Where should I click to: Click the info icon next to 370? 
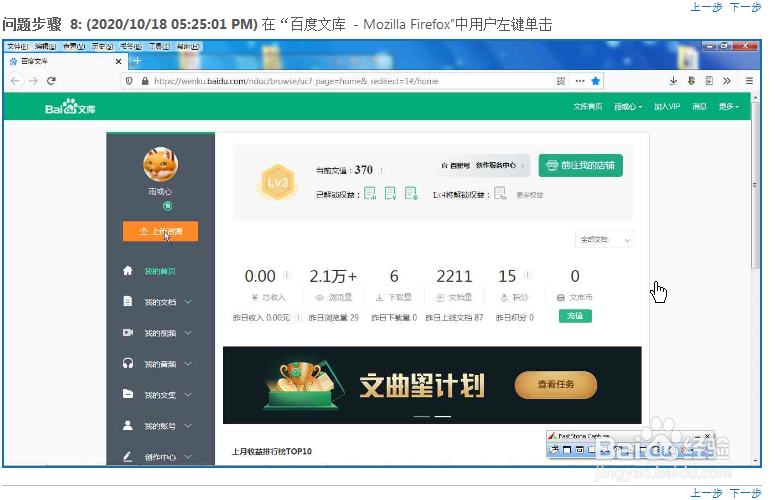click(381, 170)
